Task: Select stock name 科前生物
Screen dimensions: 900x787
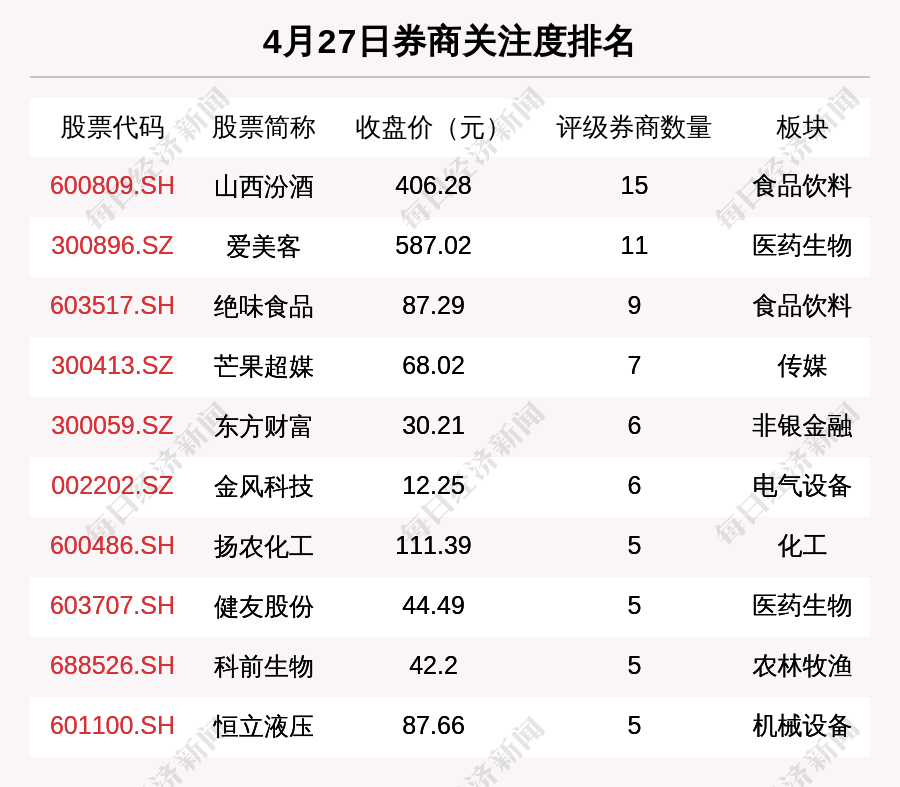Action: 263,666
